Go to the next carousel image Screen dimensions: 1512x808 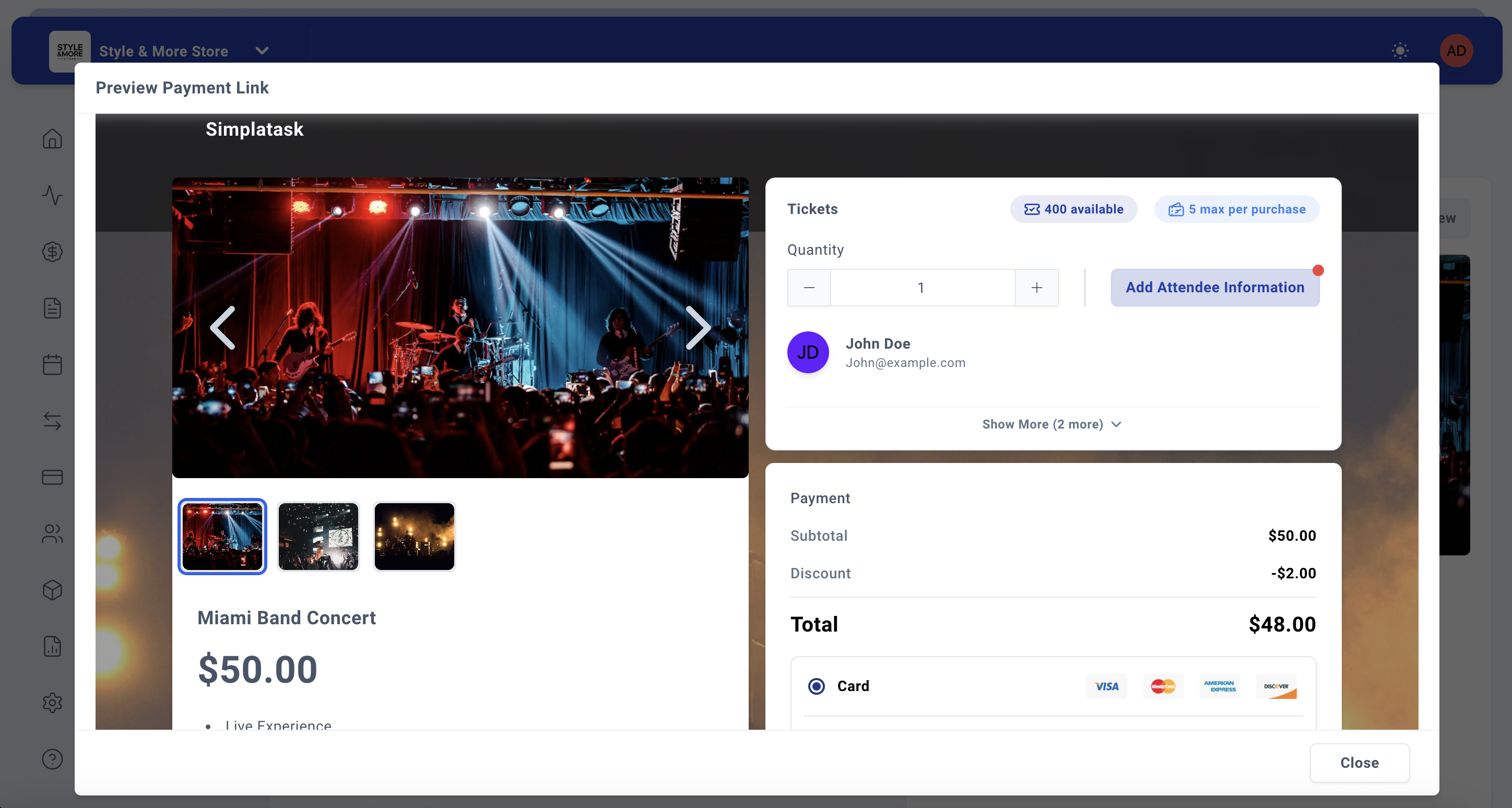(x=698, y=327)
